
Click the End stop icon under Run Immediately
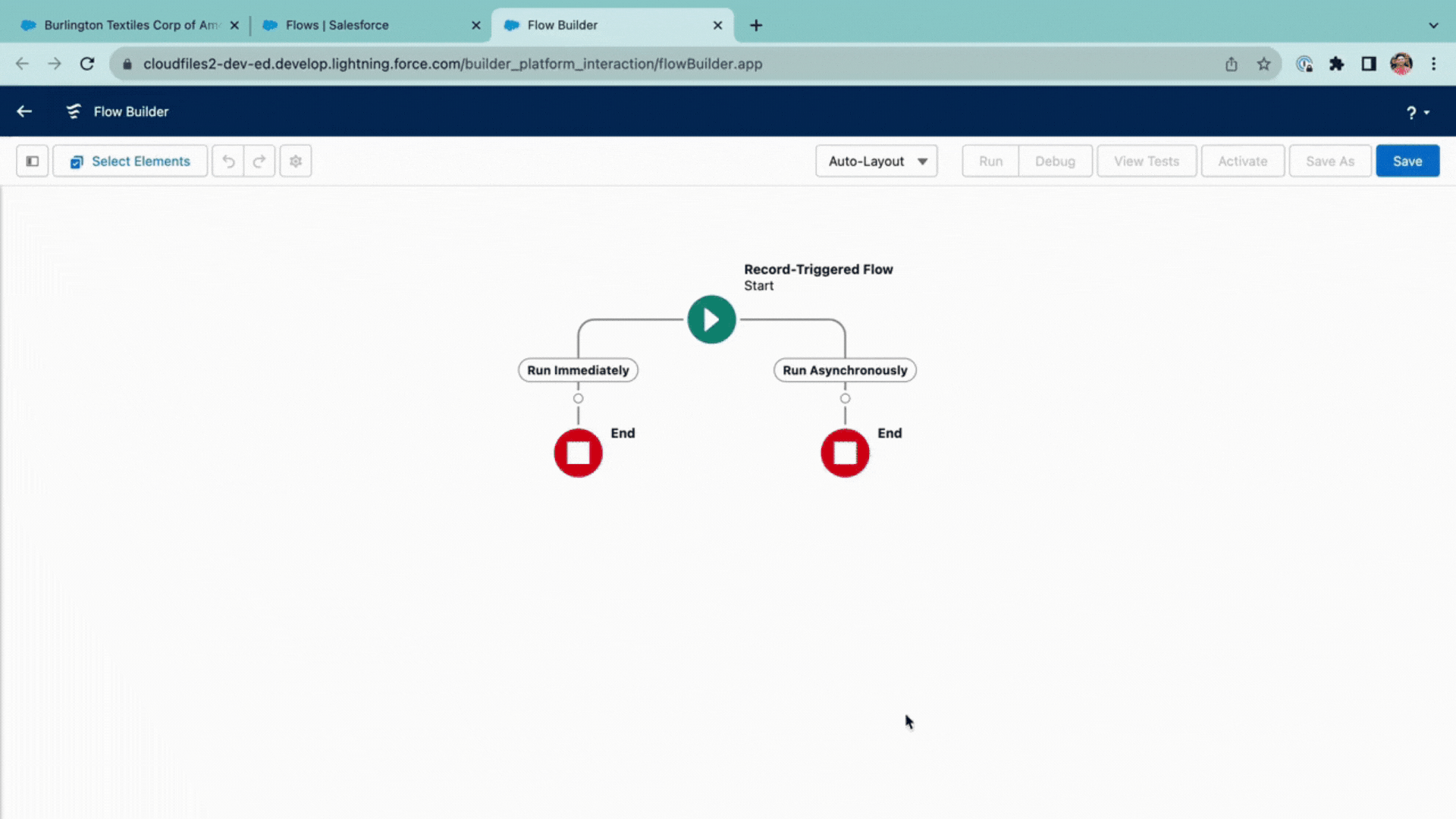pyautogui.click(x=578, y=453)
